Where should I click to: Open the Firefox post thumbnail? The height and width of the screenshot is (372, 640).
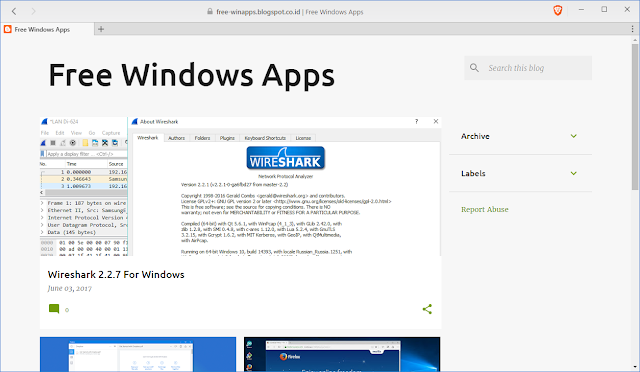coord(342,354)
